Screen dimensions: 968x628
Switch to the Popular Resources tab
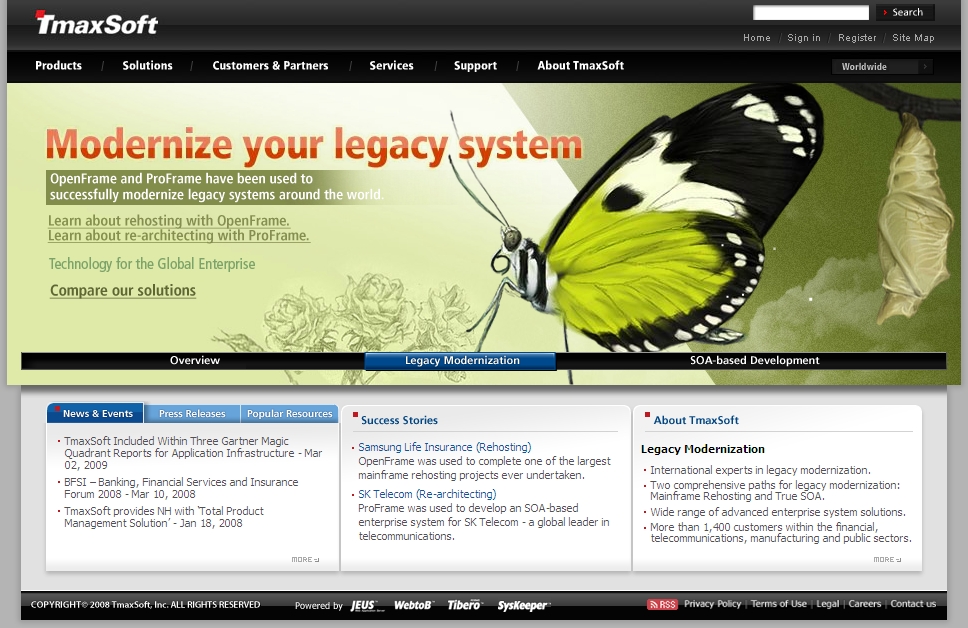[290, 413]
